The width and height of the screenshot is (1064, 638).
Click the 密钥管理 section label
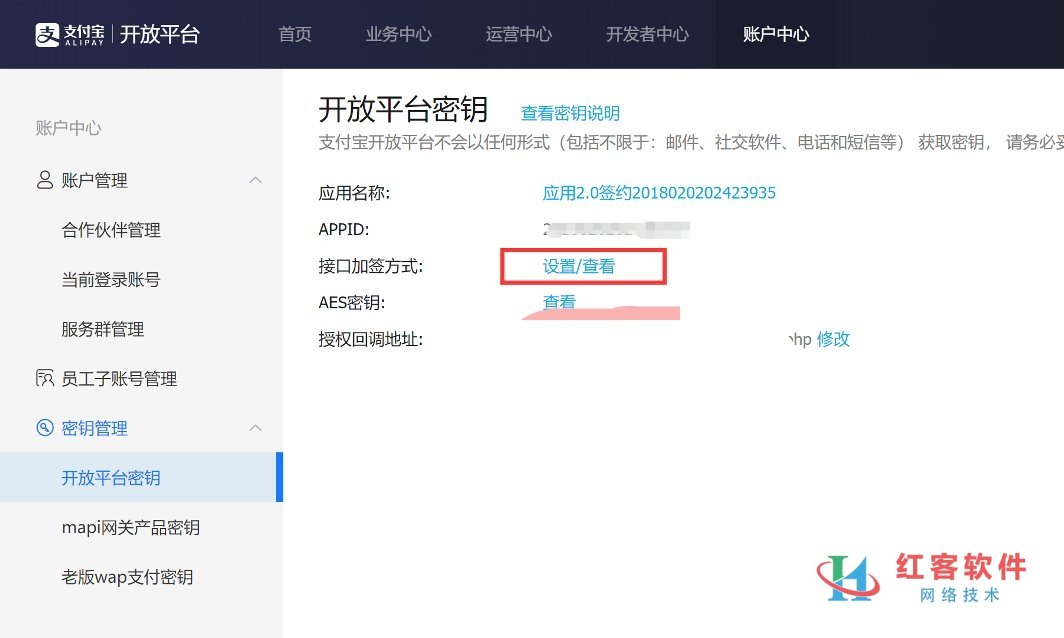point(95,428)
